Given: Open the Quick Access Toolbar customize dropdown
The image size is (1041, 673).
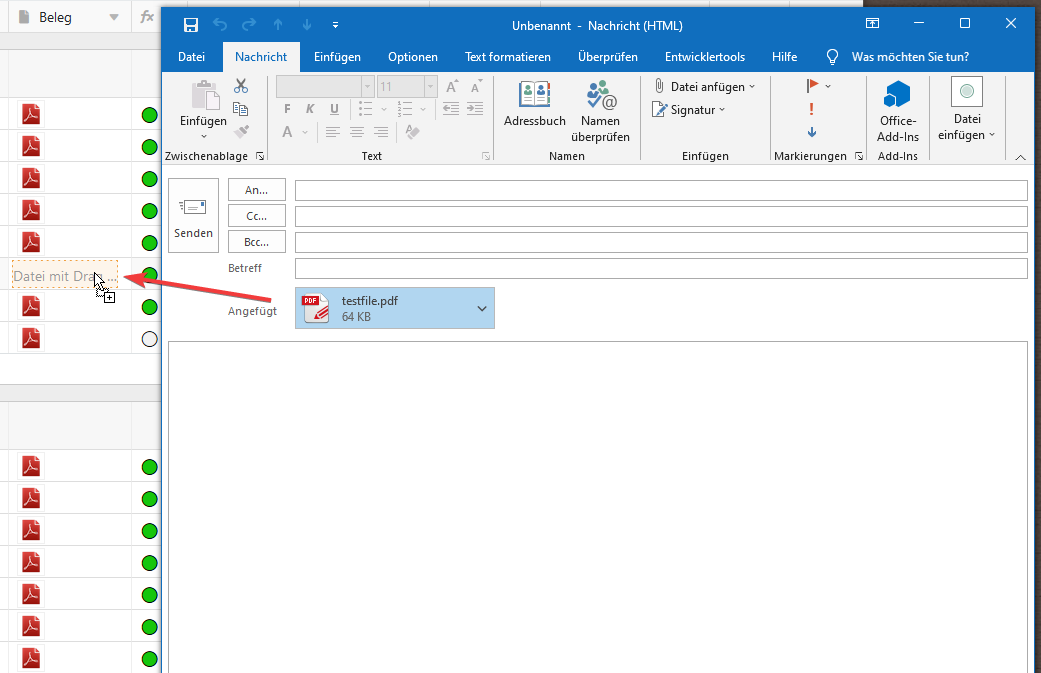Looking at the screenshot, I should (335, 25).
